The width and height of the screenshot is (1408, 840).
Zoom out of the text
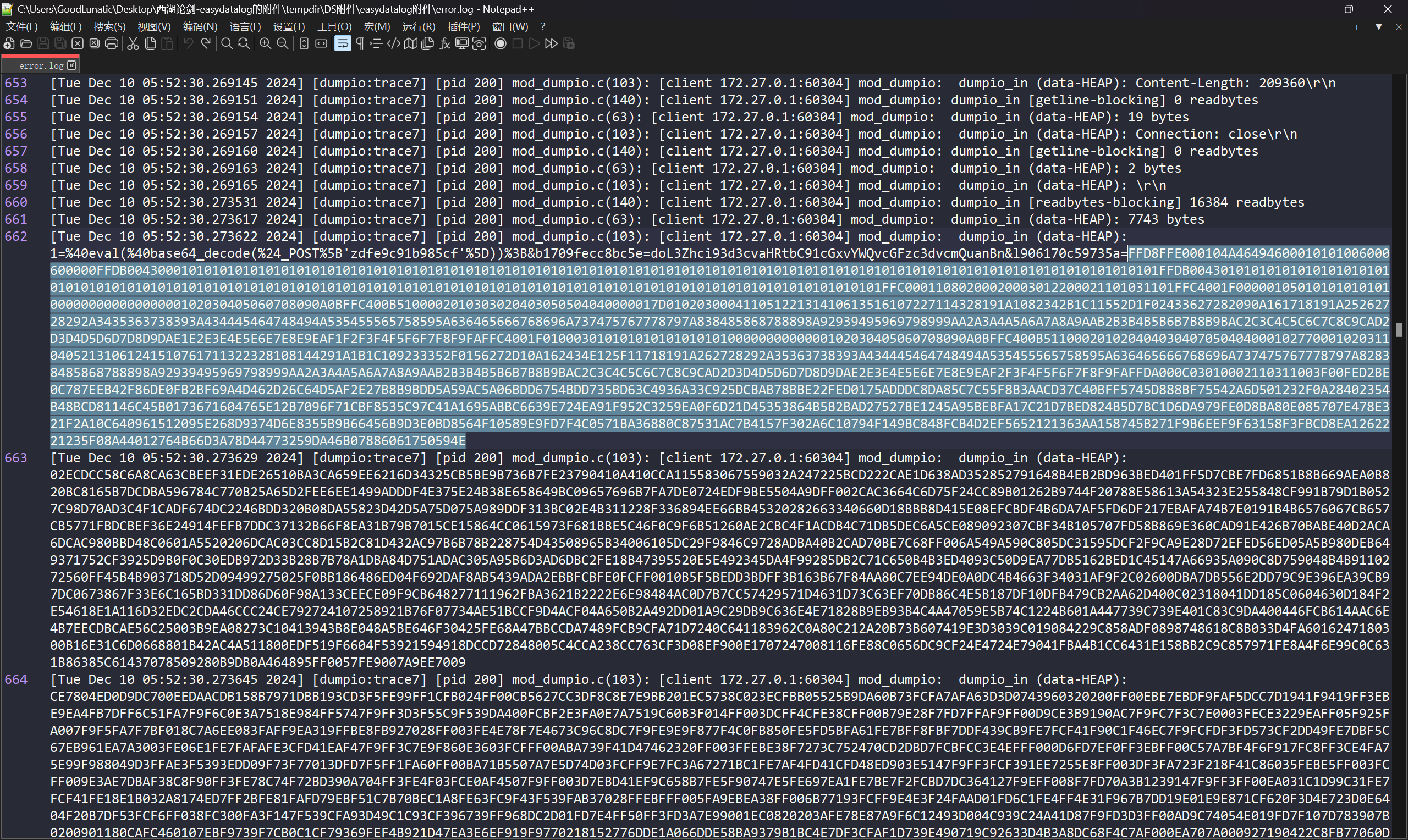[x=282, y=43]
